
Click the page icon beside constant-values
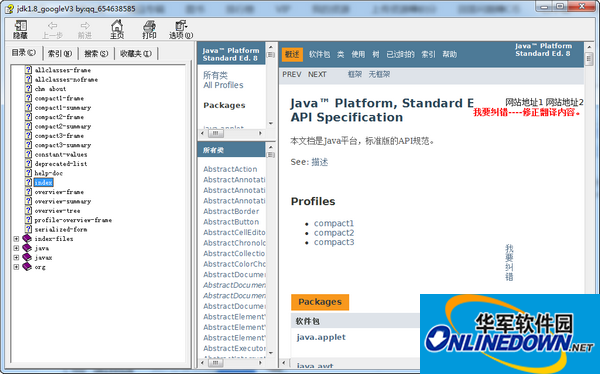28,154
